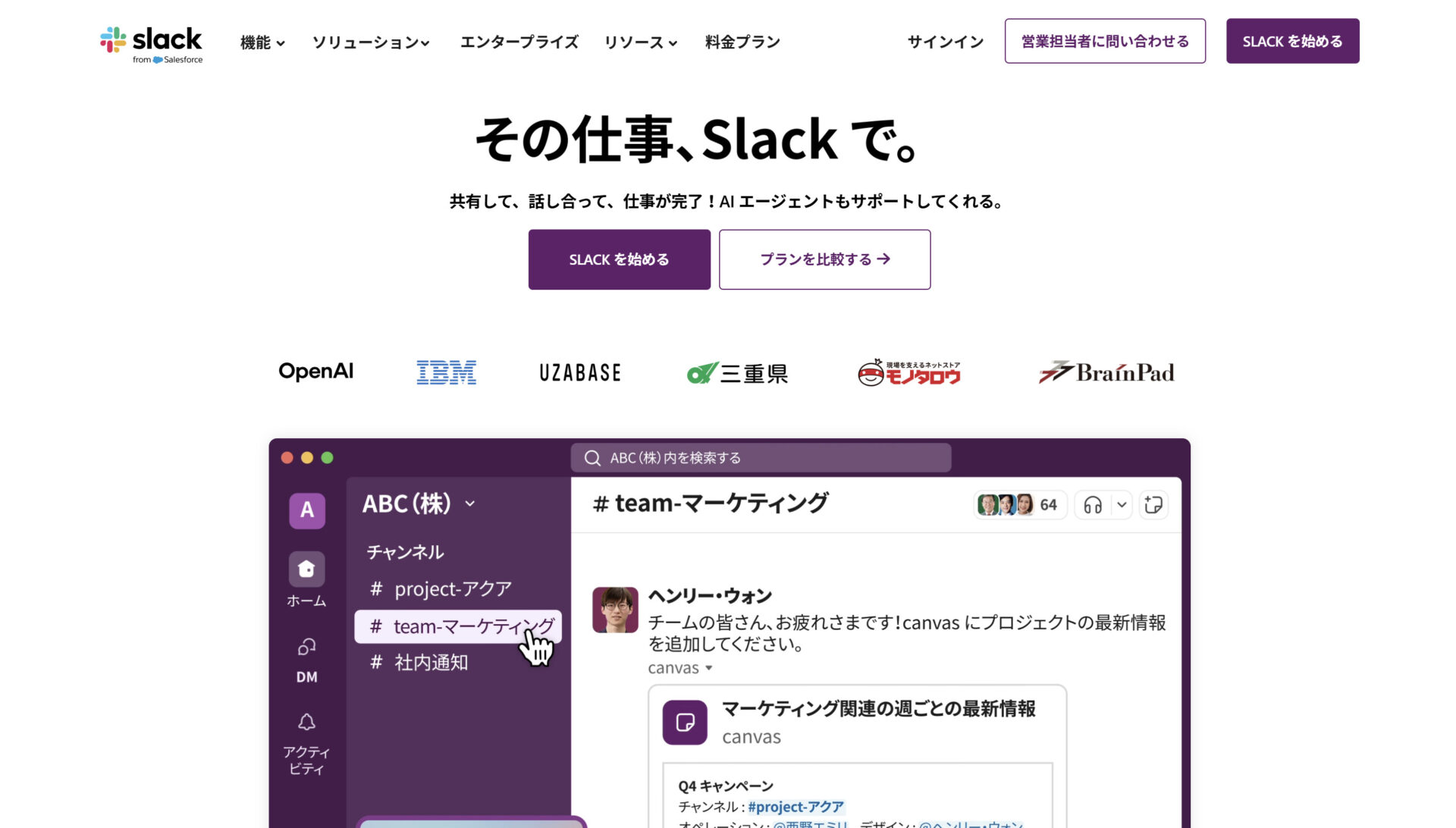Click Henry Won's profile picture

(x=615, y=610)
